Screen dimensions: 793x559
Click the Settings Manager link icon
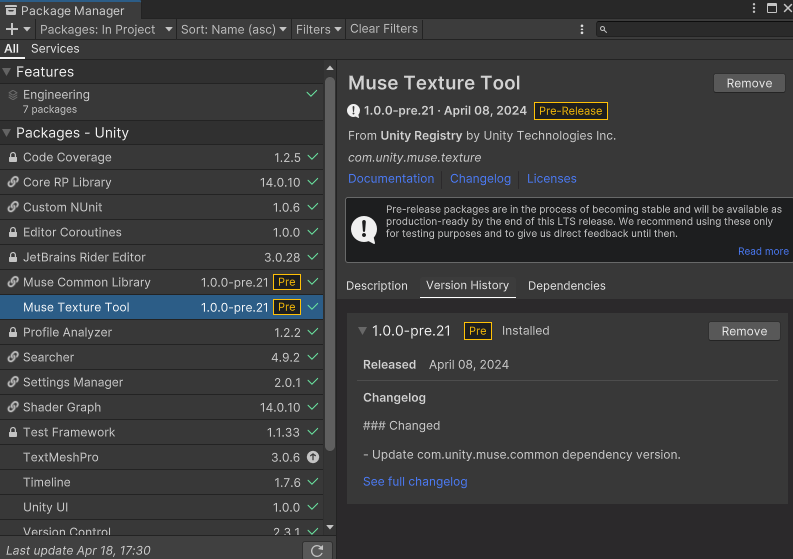(x=13, y=382)
